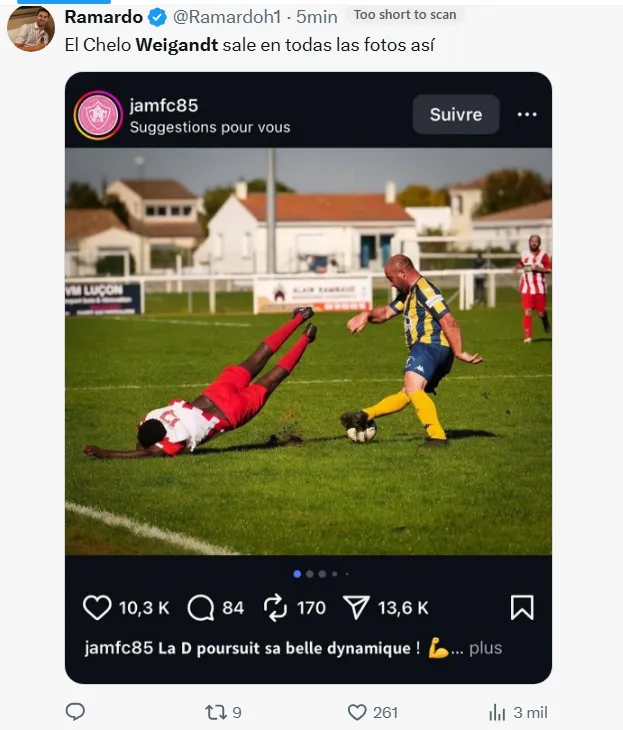Expand the caption with 'plus'
Image resolution: width=623 pixels, height=730 pixels.
(x=485, y=648)
